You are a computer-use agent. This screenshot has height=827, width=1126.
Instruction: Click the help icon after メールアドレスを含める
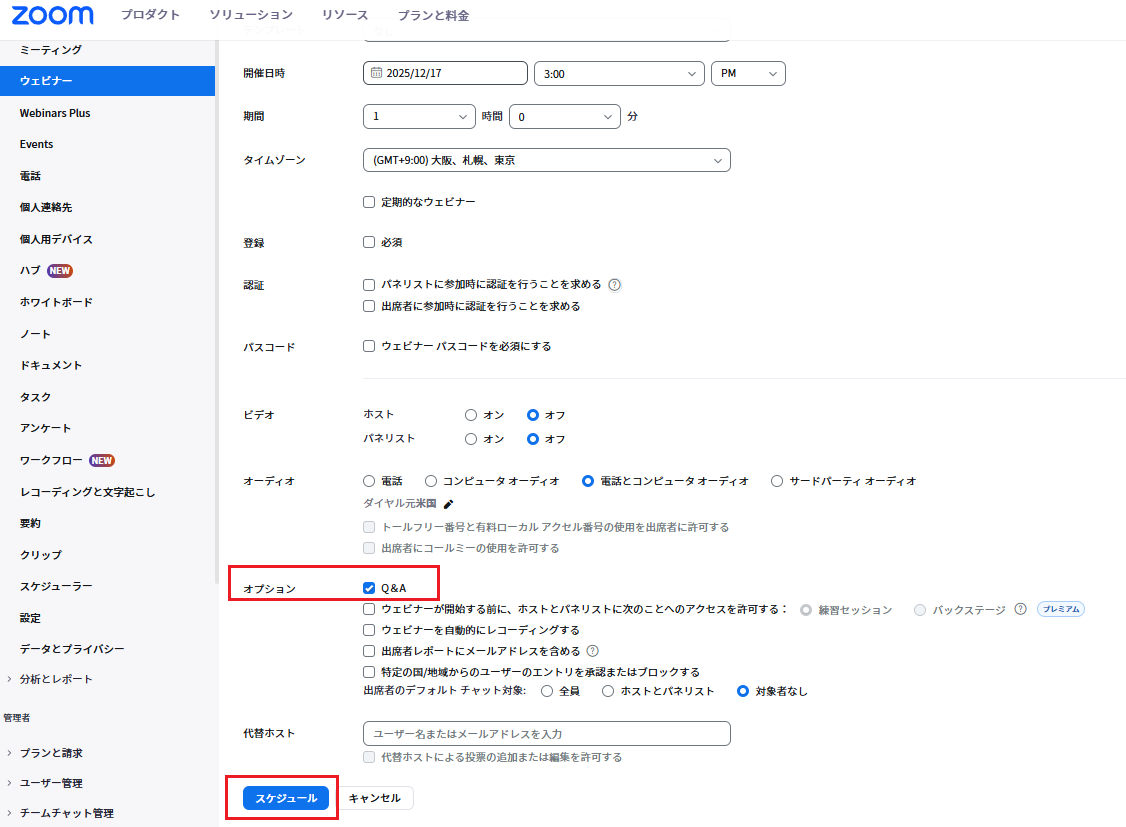[593, 651]
